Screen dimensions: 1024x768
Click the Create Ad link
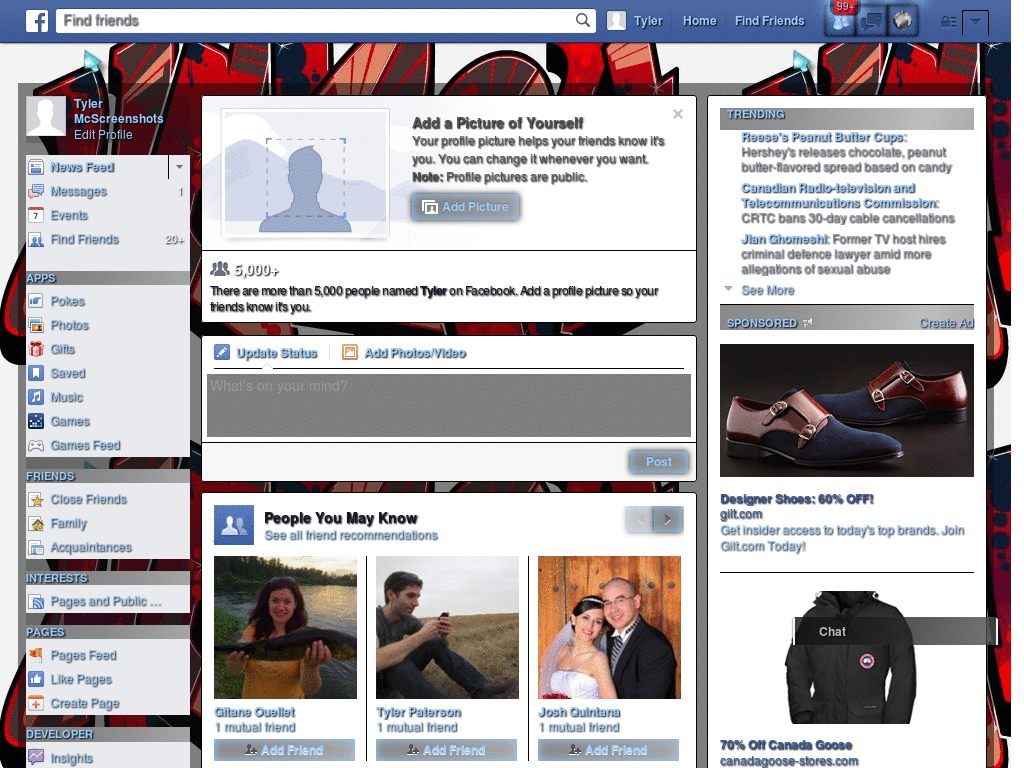[x=946, y=323]
